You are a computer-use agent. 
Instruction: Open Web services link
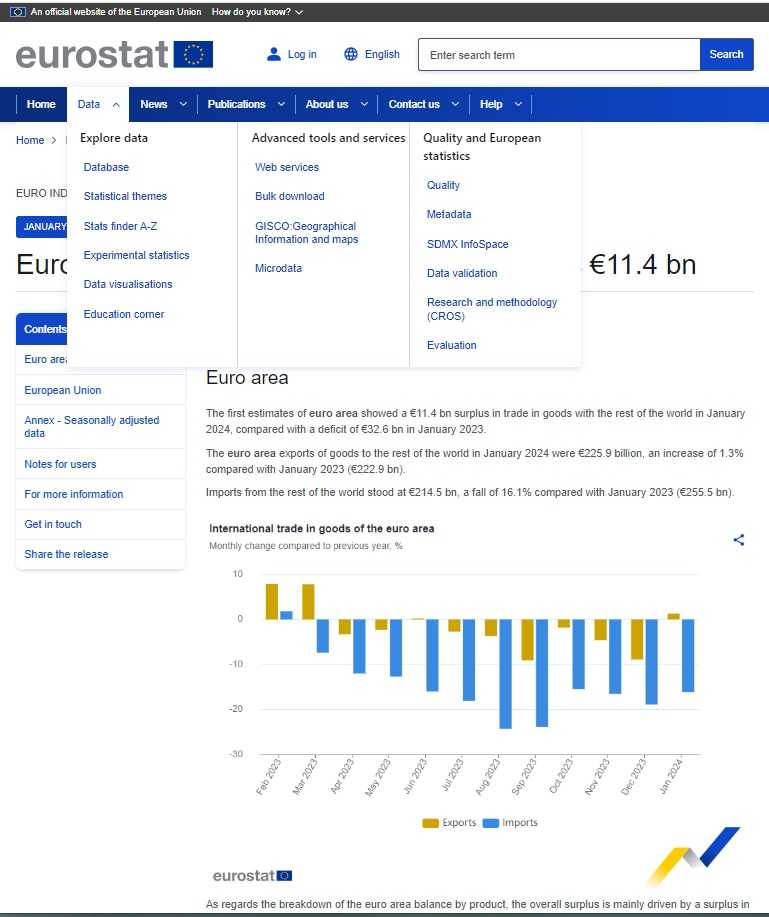click(x=287, y=167)
